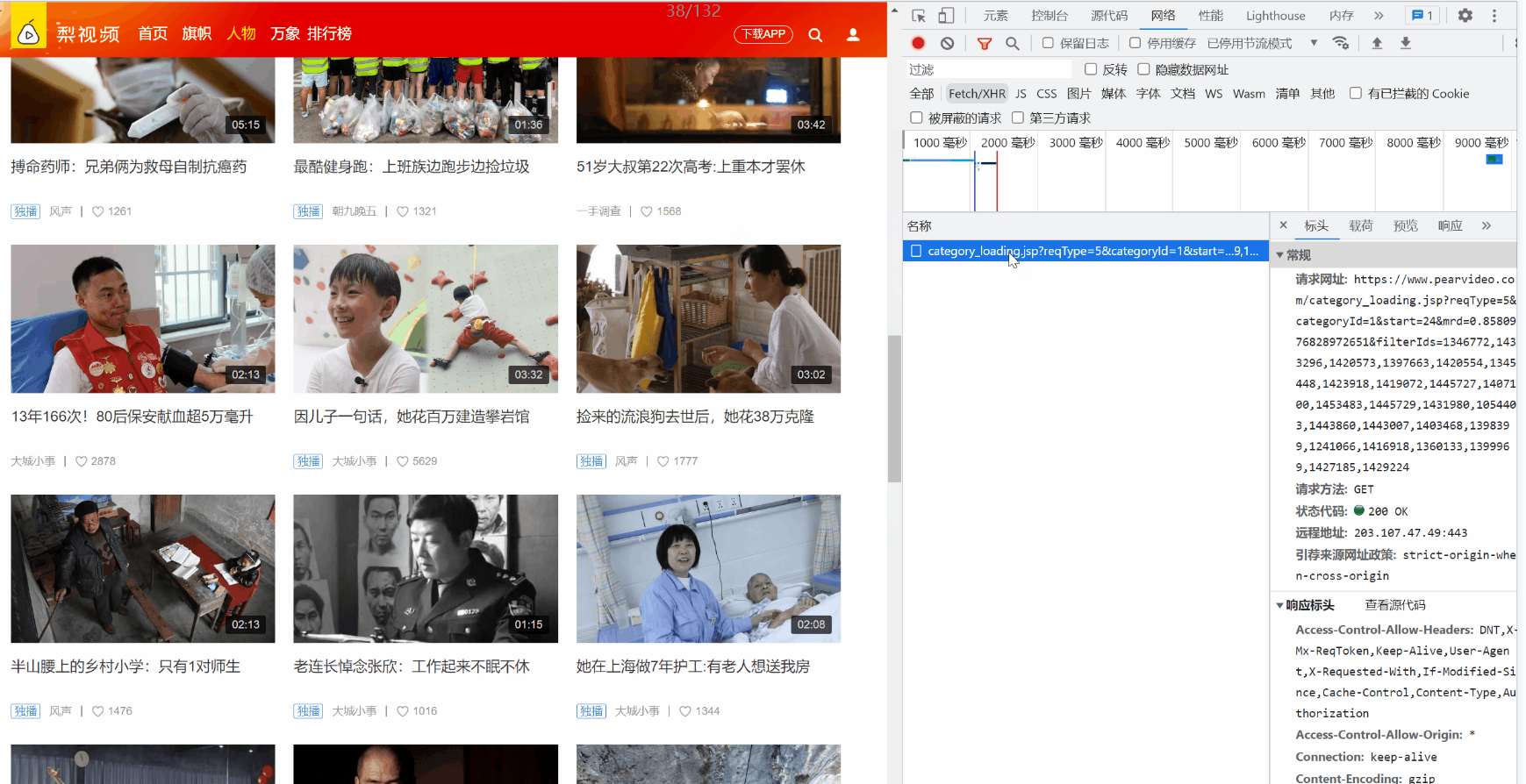Open the 预览 tab
Image resolution: width=1526 pixels, height=784 pixels.
coord(1406,225)
